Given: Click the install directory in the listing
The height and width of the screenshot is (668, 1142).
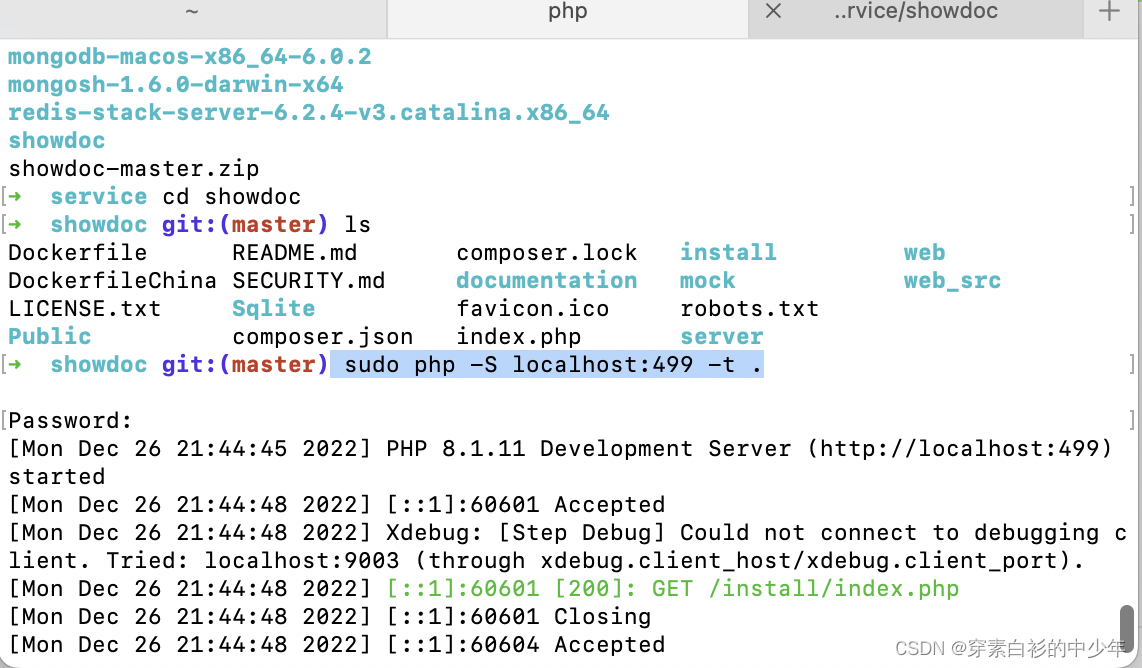Looking at the screenshot, I should pos(728,252).
